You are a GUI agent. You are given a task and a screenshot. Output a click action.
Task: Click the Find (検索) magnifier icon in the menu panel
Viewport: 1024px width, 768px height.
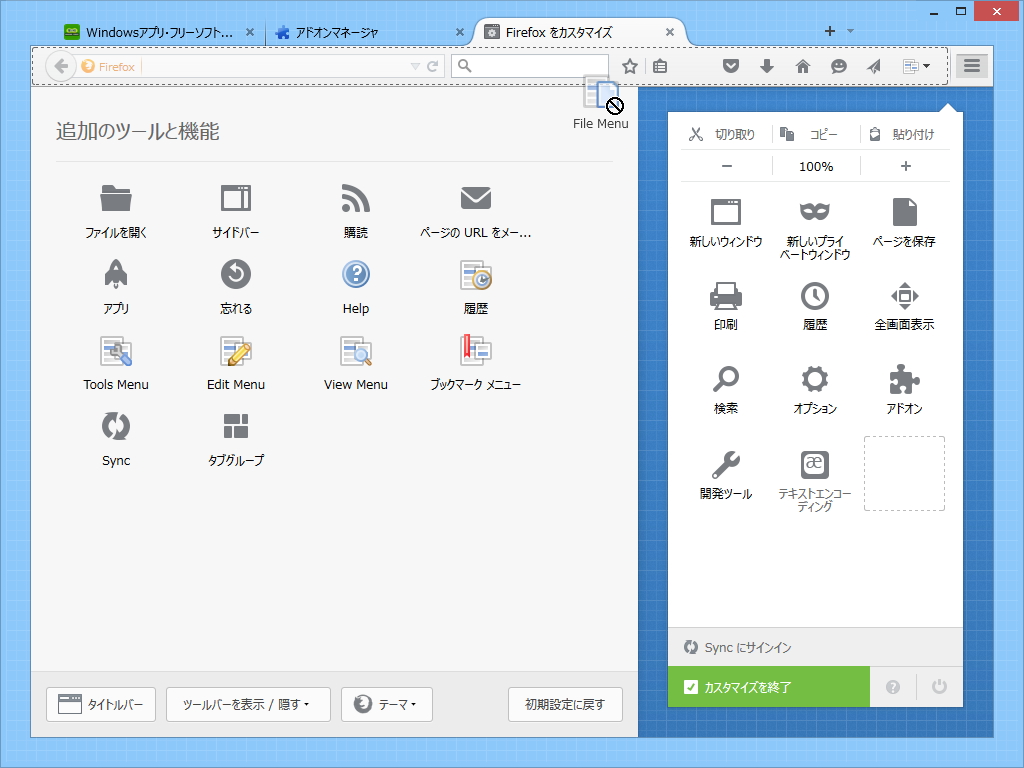click(726, 379)
